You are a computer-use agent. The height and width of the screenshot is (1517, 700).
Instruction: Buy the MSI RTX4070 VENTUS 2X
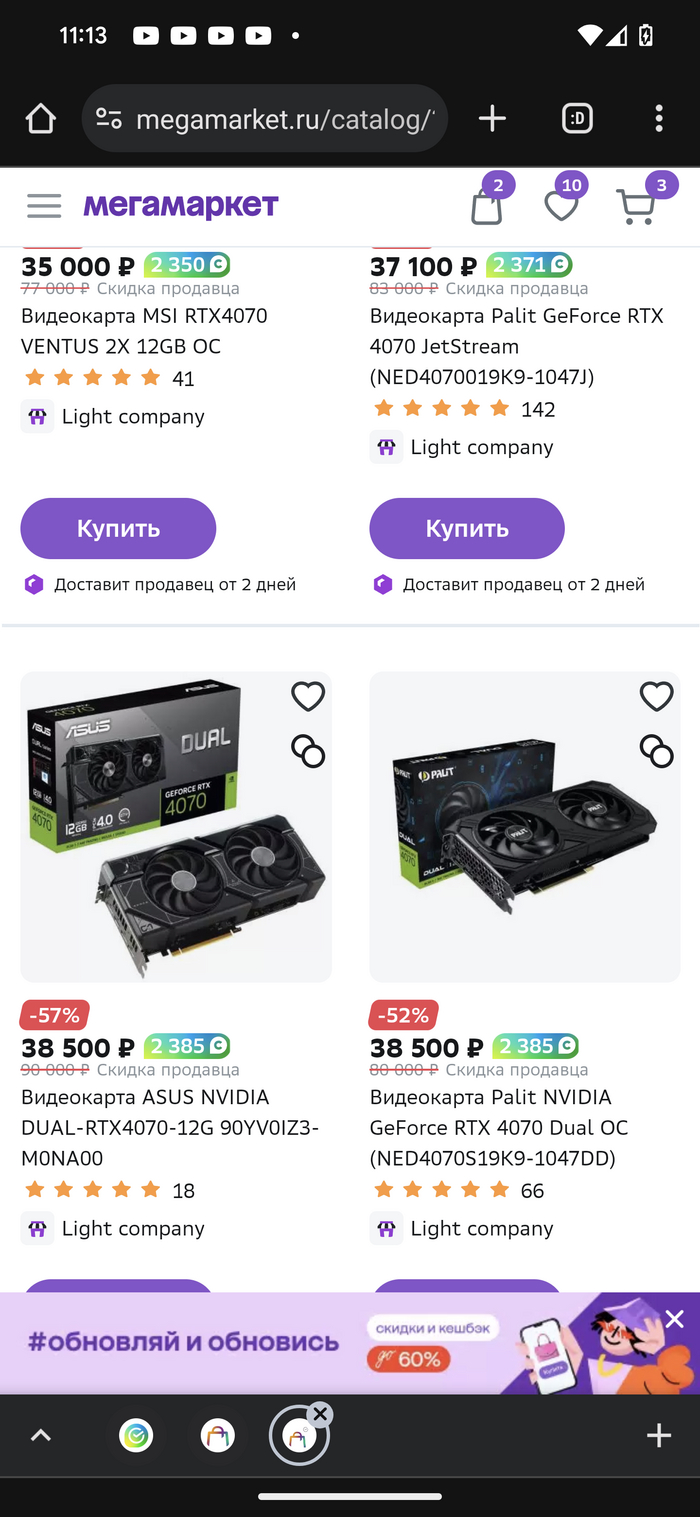118,528
